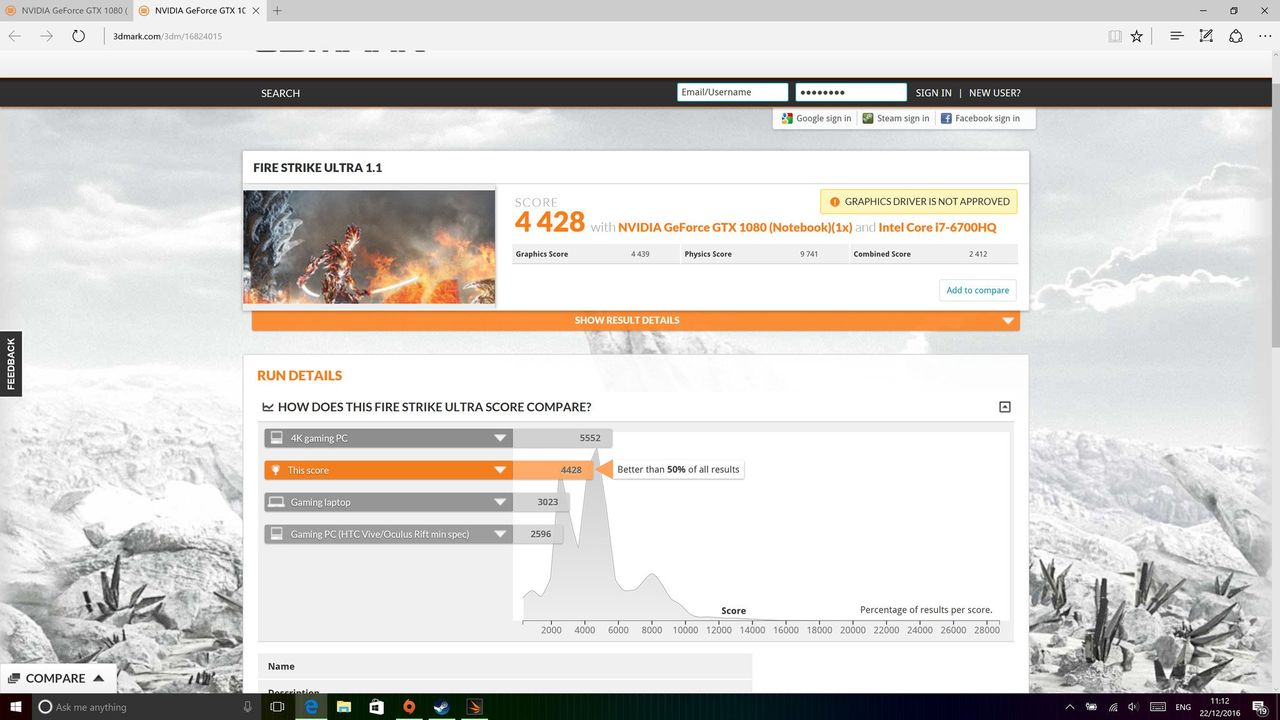Viewport: 1280px width, 720px height.
Task: Click Add to compare
Action: pyautogui.click(x=978, y=290)
